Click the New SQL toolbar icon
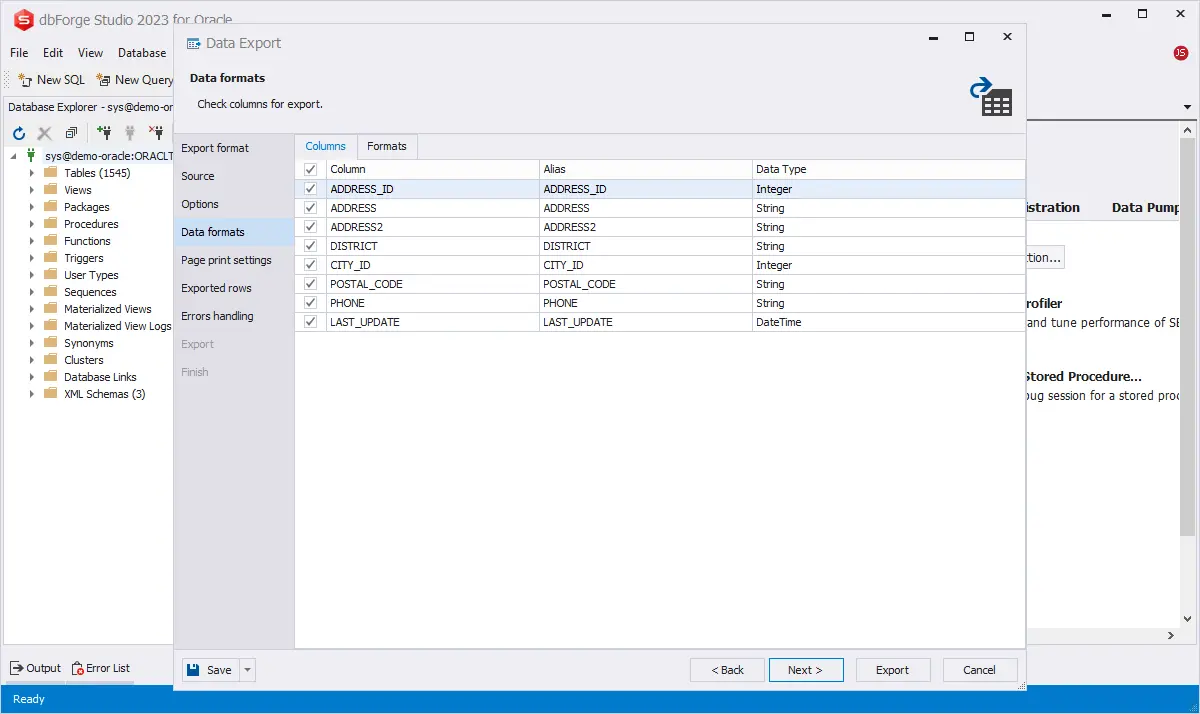The image size is (1200, 714). click(25, 80)
